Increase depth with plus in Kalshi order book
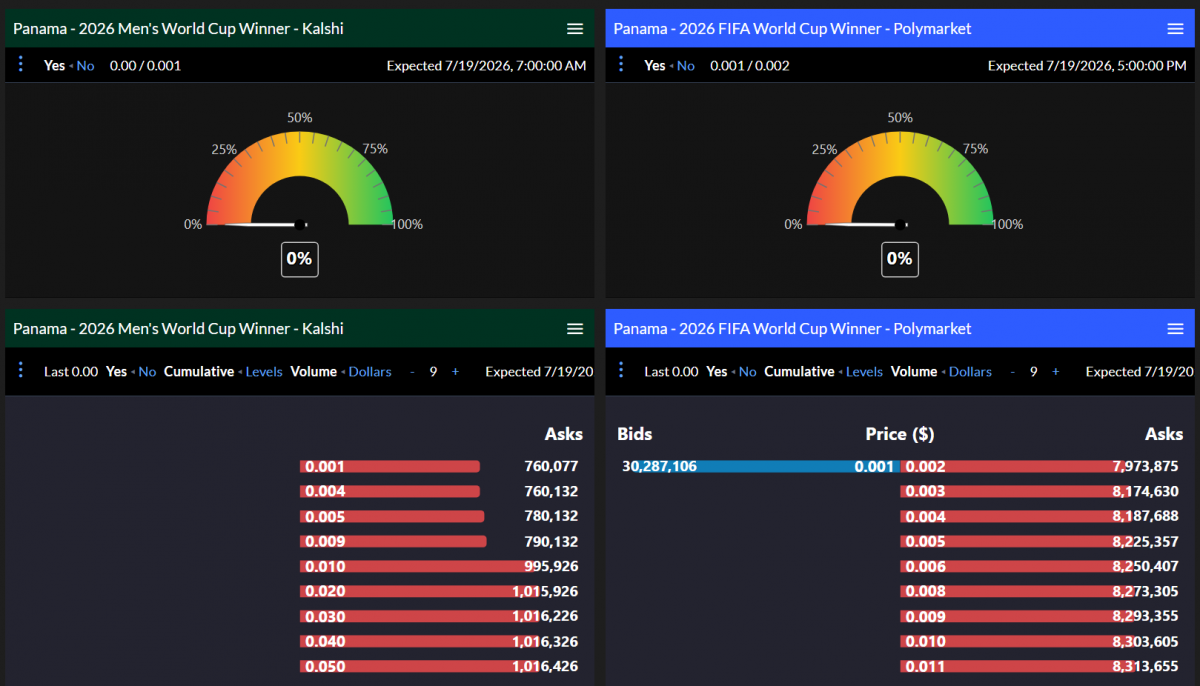The image size is (1200, 686). 455,372
